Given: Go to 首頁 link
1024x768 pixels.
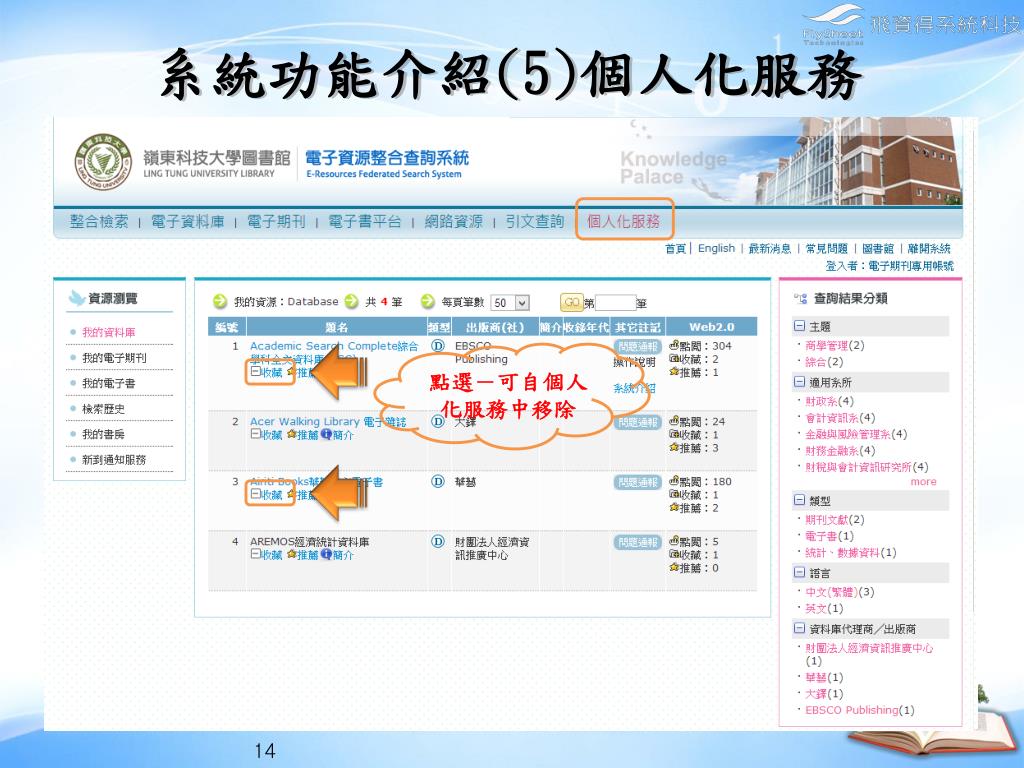Looking at the screenshot, I should pos(676,249).
